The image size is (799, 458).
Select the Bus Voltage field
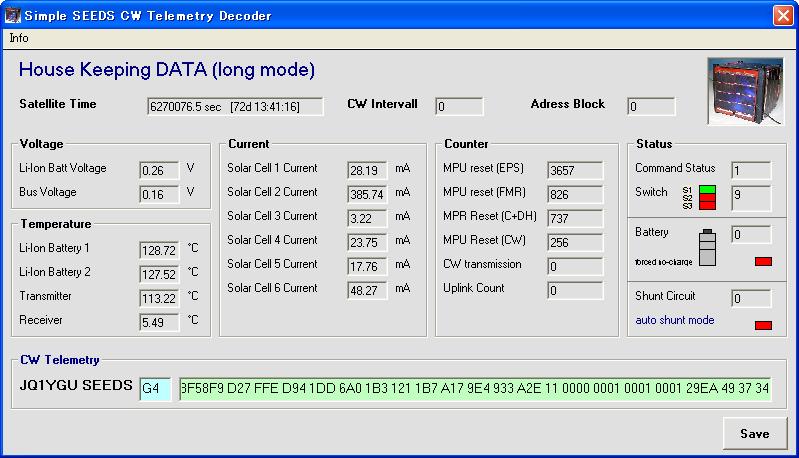click(159, 194)
